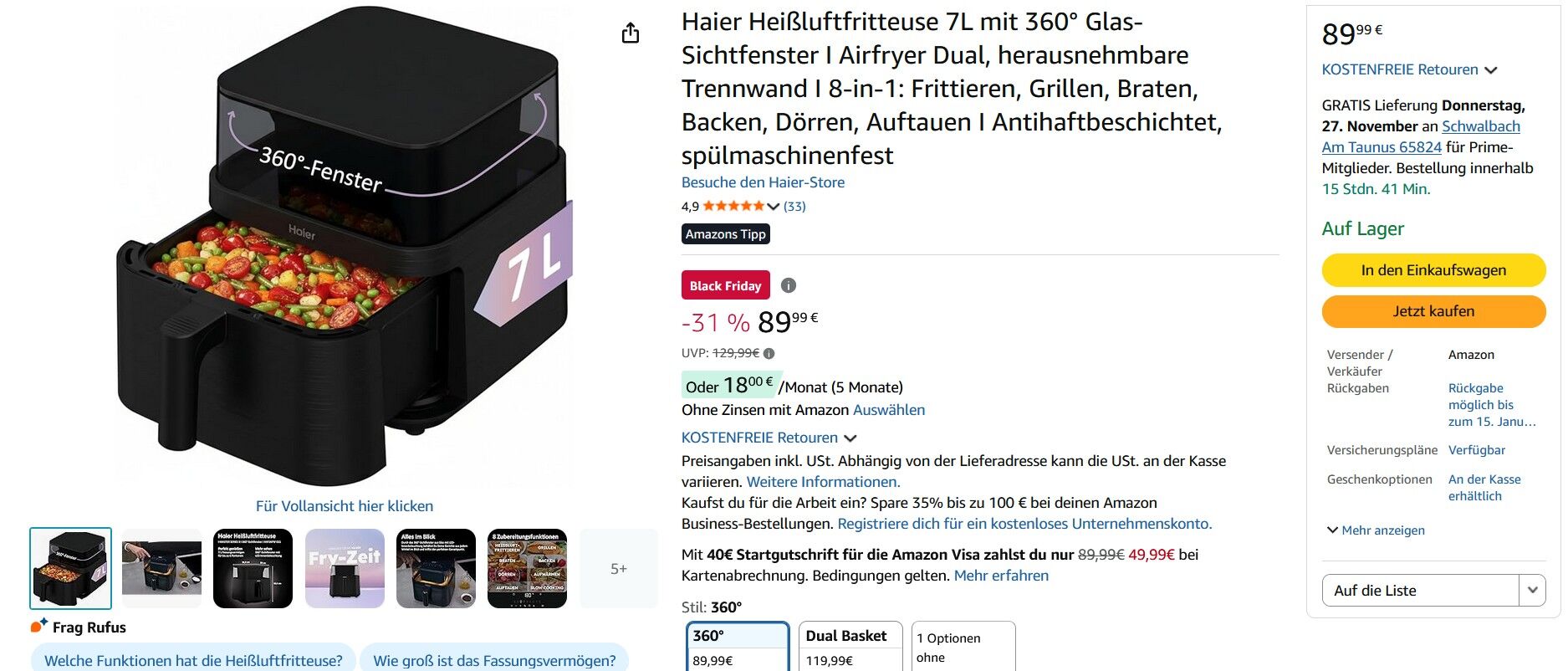Click the Frag Rufus sparkle icon

click(x=39, y=626)
